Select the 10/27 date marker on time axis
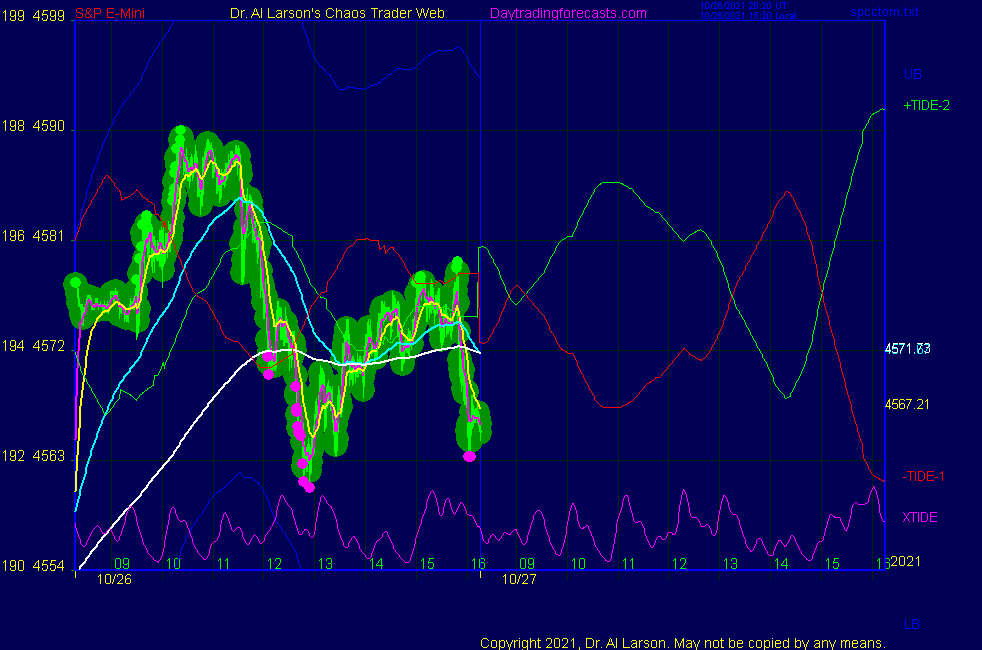The width and height of the screenshot is (982, 650). [x=518, y=579]
